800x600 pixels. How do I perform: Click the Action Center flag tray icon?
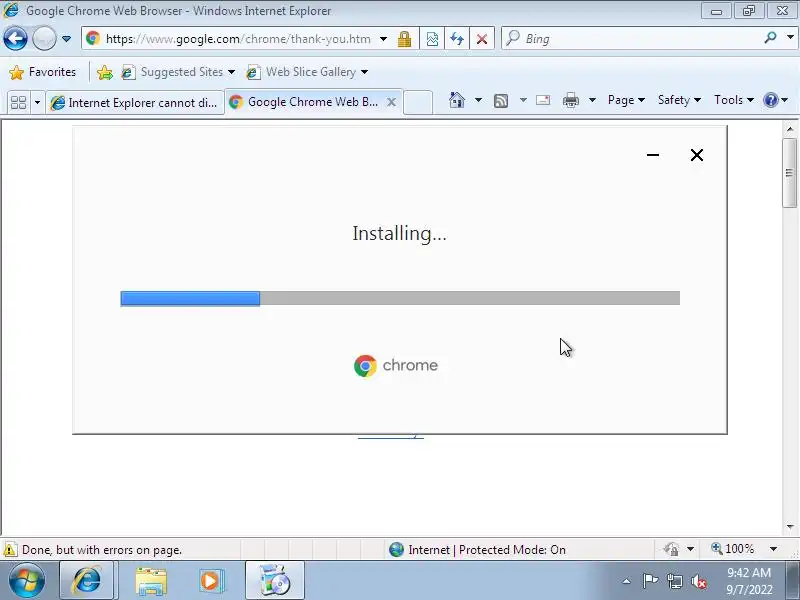650,581
